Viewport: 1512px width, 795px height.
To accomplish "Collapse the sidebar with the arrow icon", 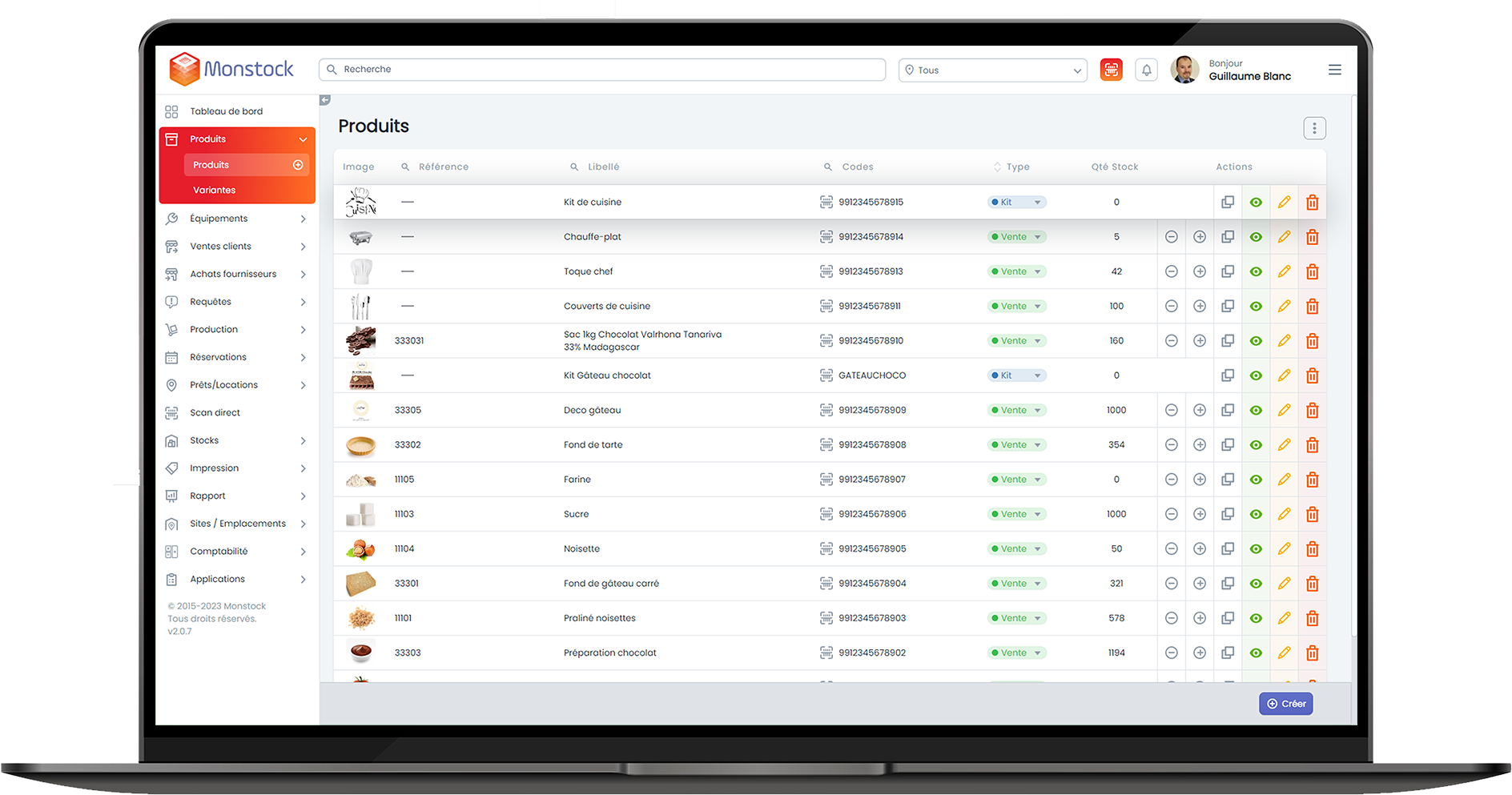I will click(325, 100).
